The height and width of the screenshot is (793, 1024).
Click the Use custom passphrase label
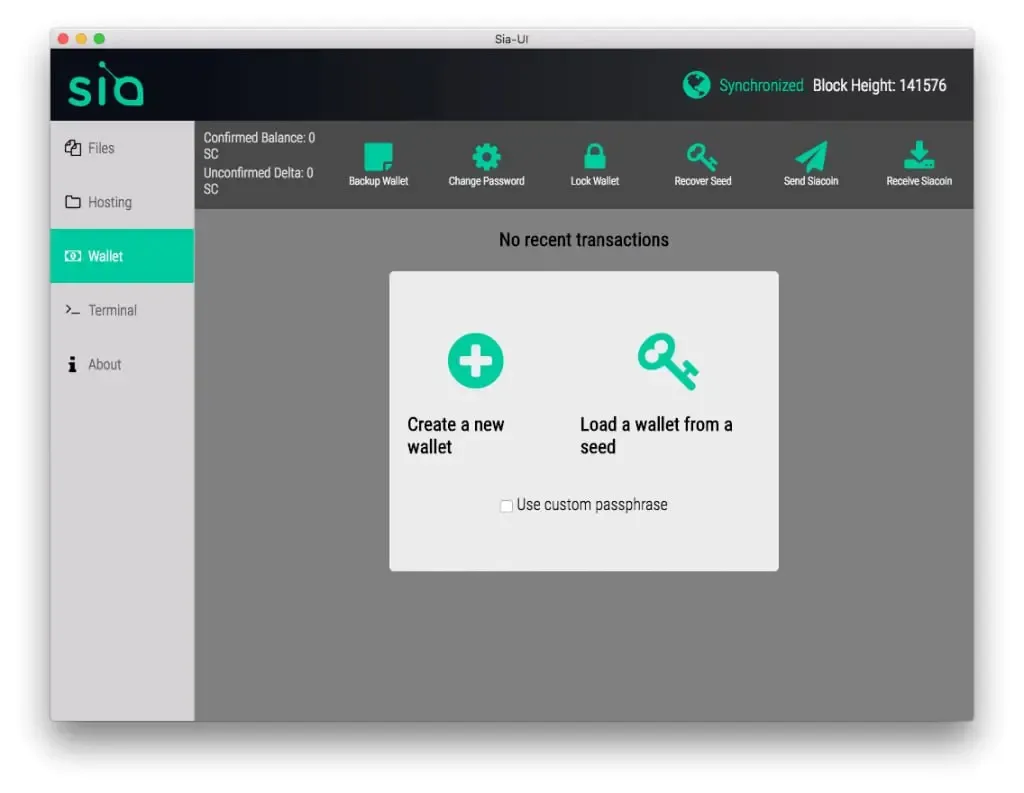tap(592, 505)
